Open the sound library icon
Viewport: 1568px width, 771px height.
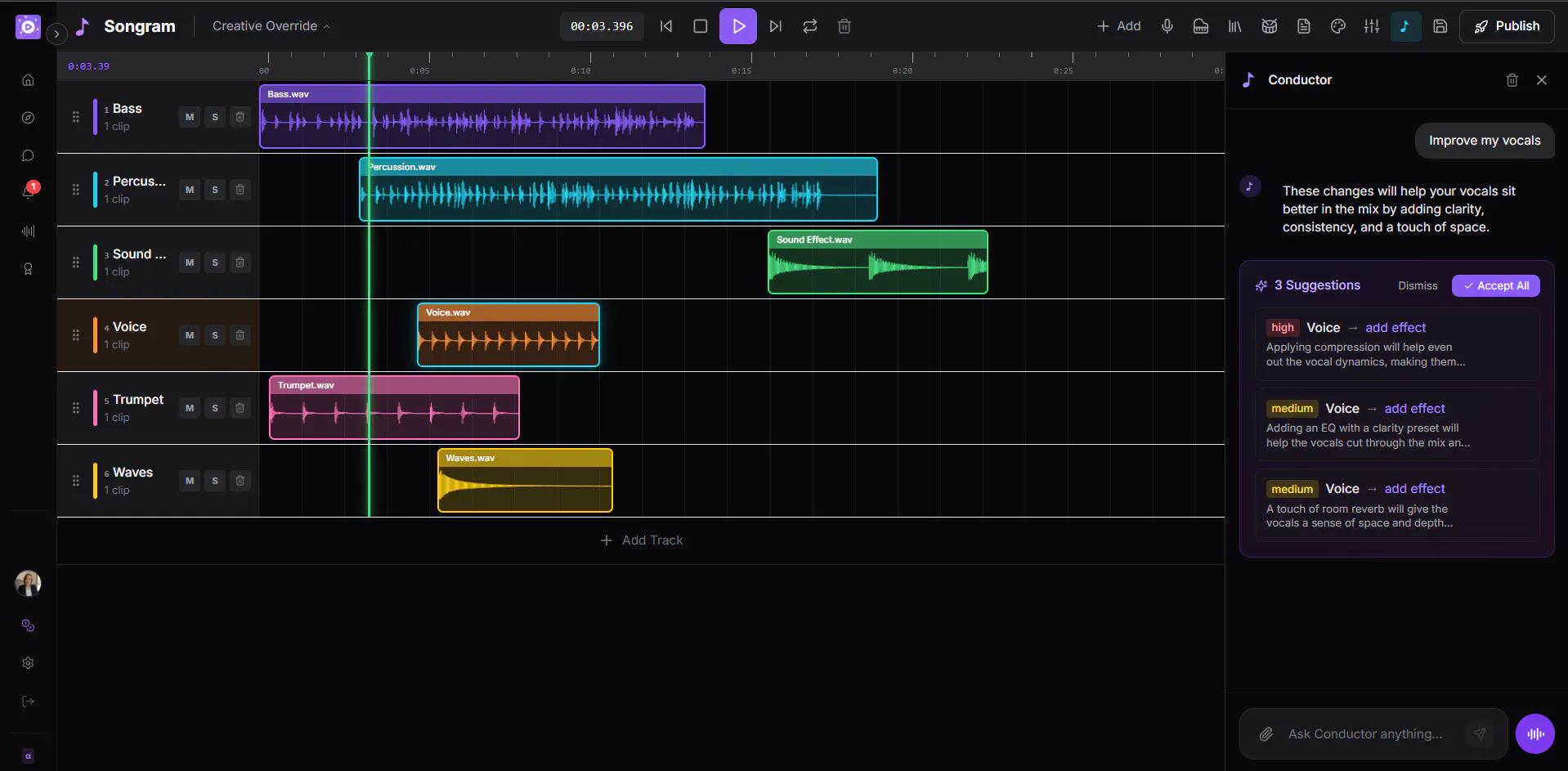point(1235,26)
